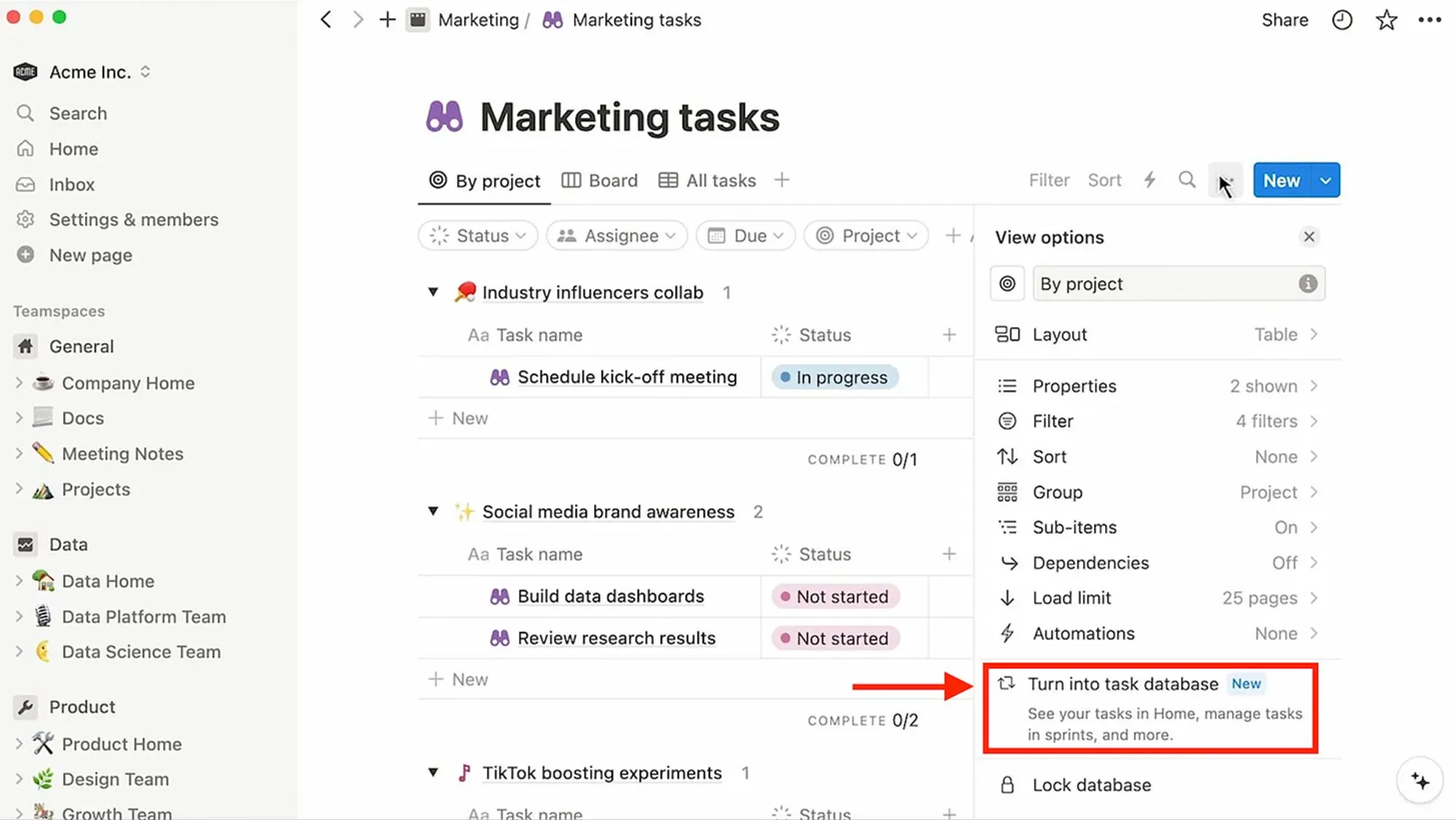
Task: Switch to All tasks tab
Action: tap(720, 180)
